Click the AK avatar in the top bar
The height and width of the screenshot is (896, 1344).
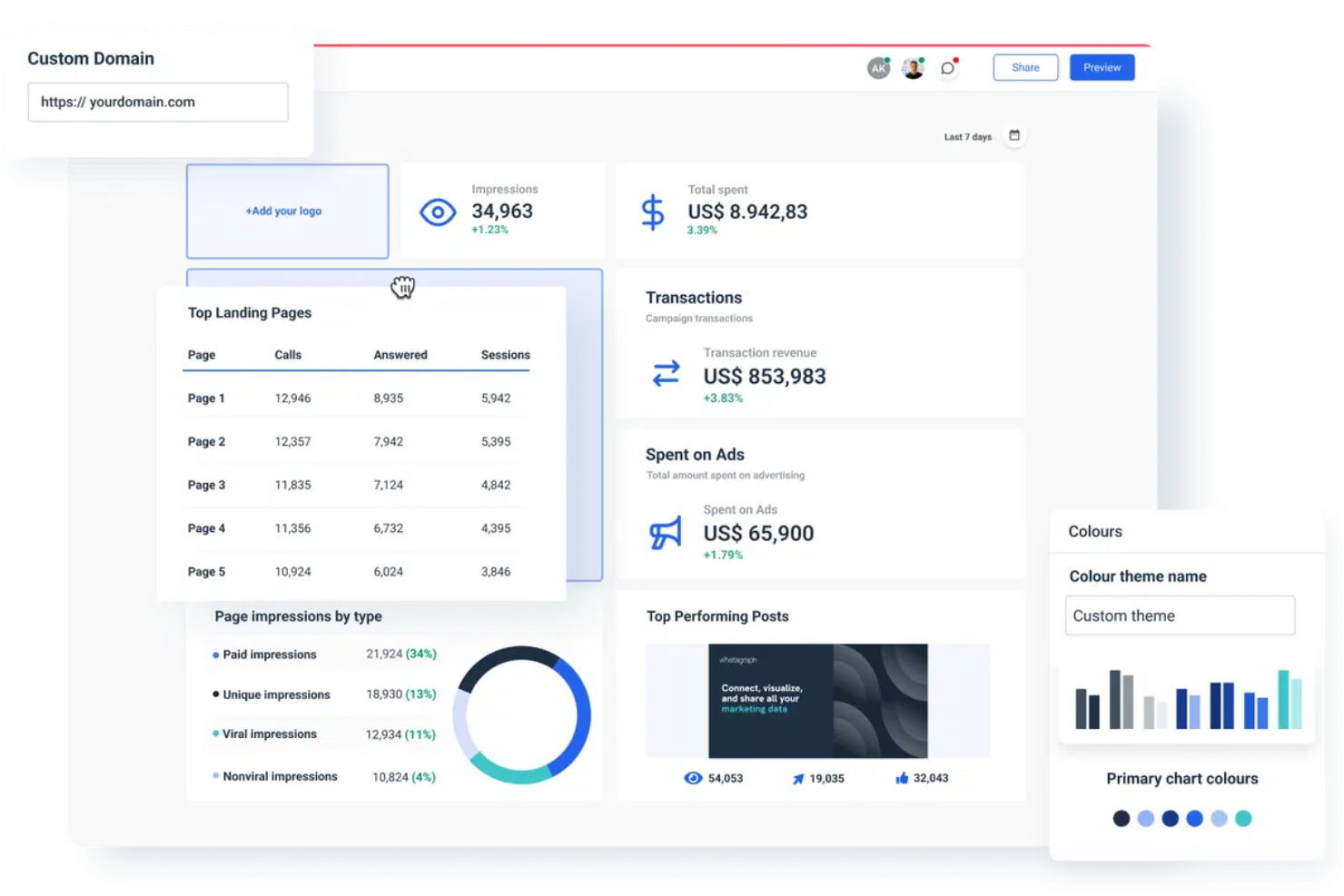tap(877, 67)
